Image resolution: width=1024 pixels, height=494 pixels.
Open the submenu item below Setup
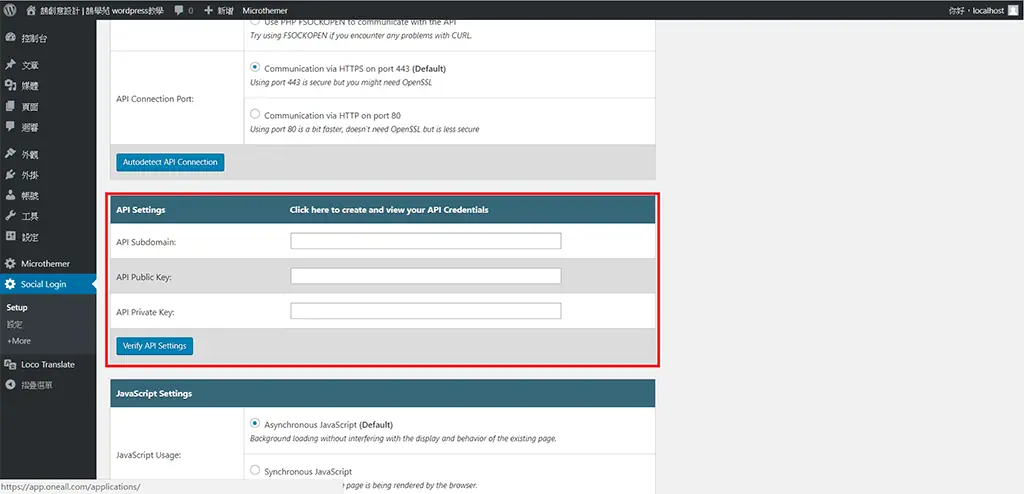pos(14,324)
